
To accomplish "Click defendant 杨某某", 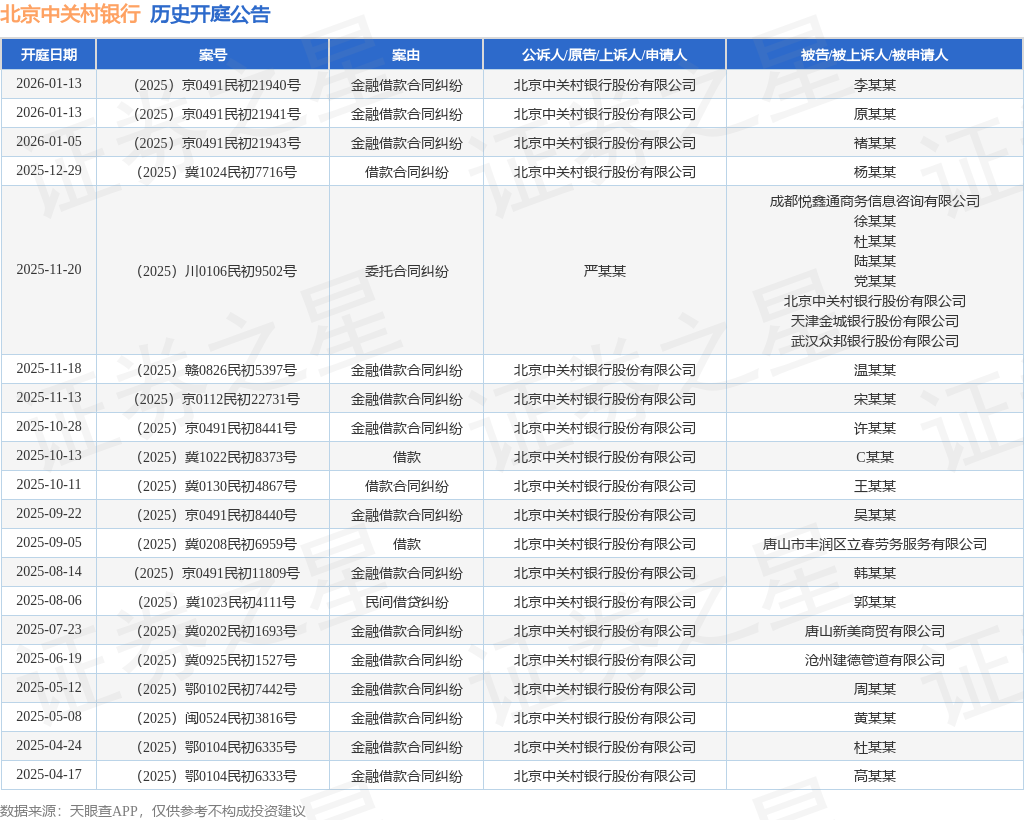I will (x=874, y=172).
